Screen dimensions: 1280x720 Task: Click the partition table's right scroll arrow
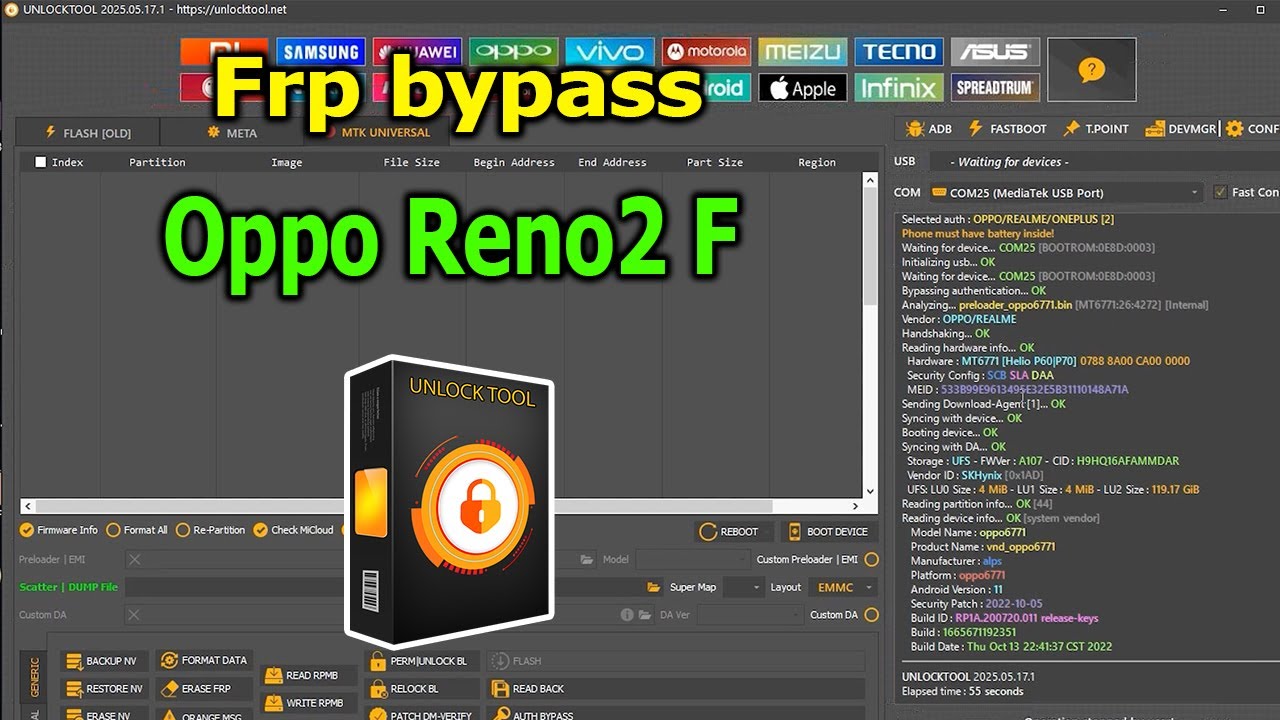click(856, 507)
